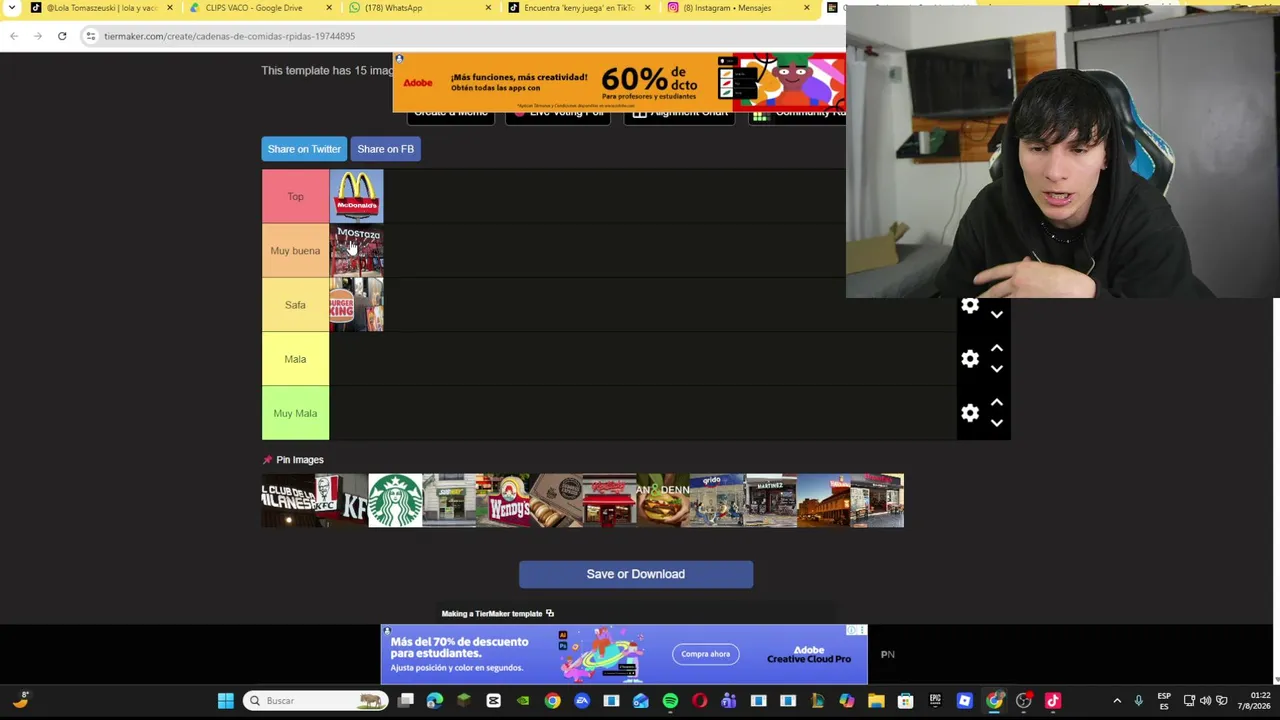Open Epic Games Launcher from the taskbar
Image resolution: width=1280 pixels, height=720 pixels.
[935, 701]
